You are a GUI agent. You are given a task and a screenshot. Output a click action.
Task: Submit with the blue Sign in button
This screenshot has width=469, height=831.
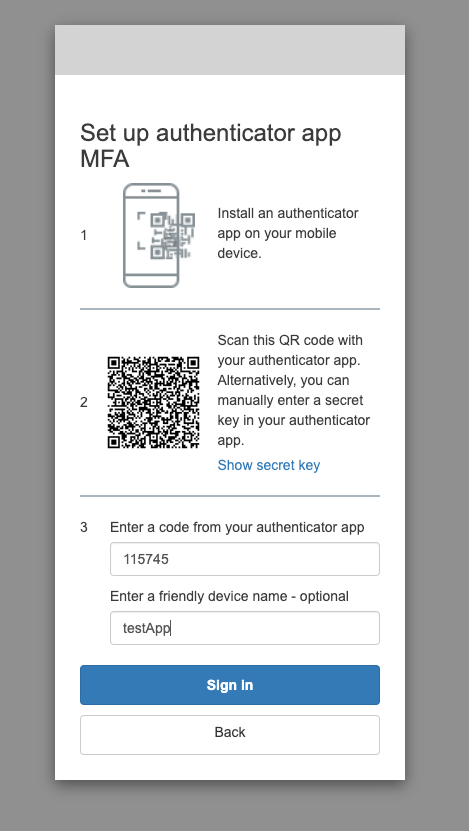coord(230,685)
